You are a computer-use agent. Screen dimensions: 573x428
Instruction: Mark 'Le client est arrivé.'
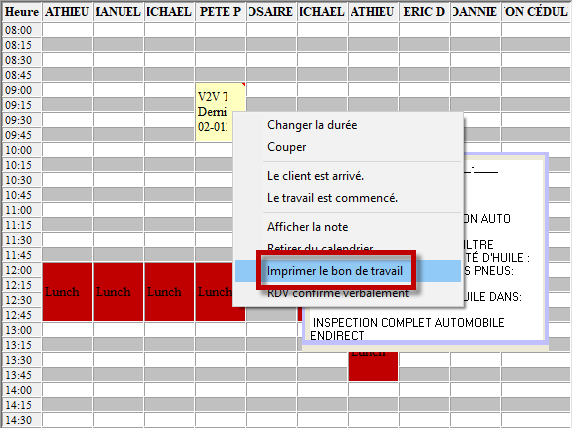coord(315,176)
